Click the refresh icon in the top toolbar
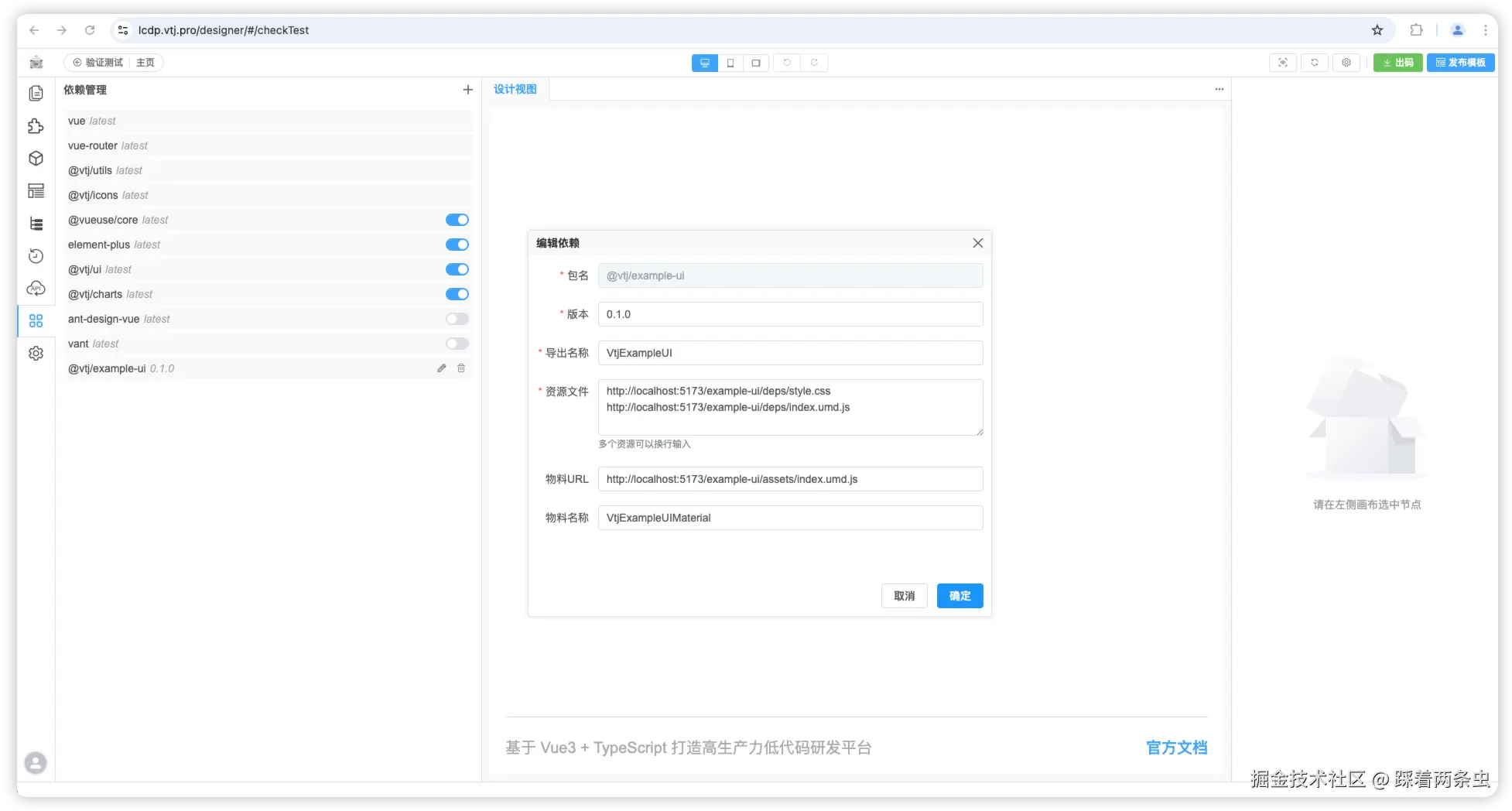Image resolution: width=1512 pixels, height=811 pixels. coord(1315,63)
